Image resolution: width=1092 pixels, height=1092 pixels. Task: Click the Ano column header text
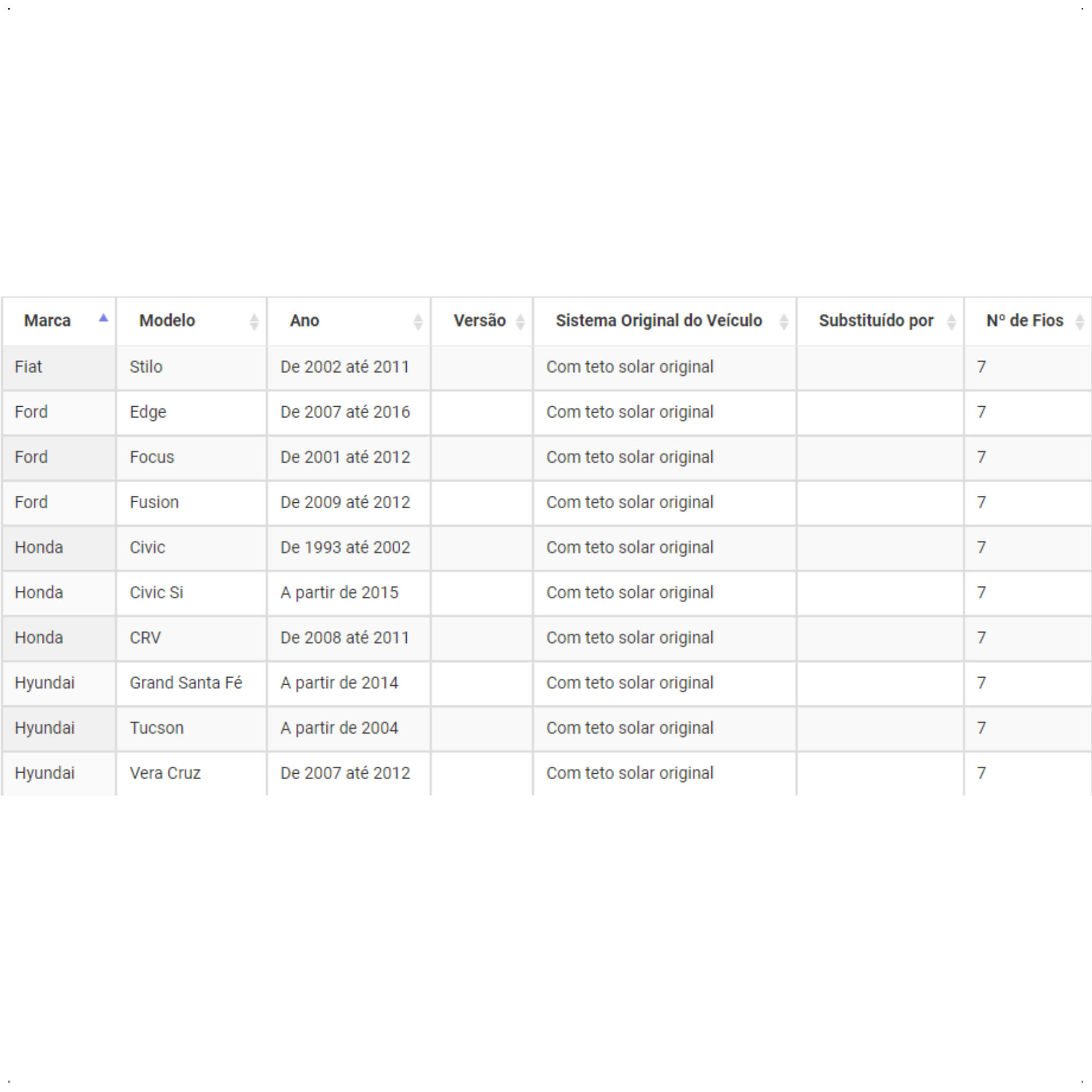point(305,321)
